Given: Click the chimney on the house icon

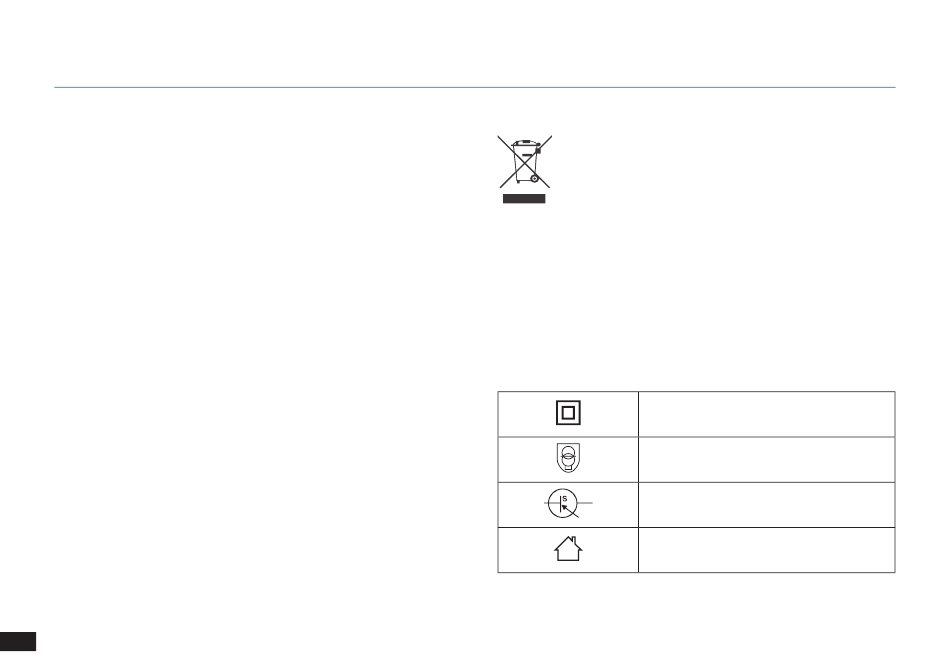Looking at the screenshot, I should tap(573, 539).
